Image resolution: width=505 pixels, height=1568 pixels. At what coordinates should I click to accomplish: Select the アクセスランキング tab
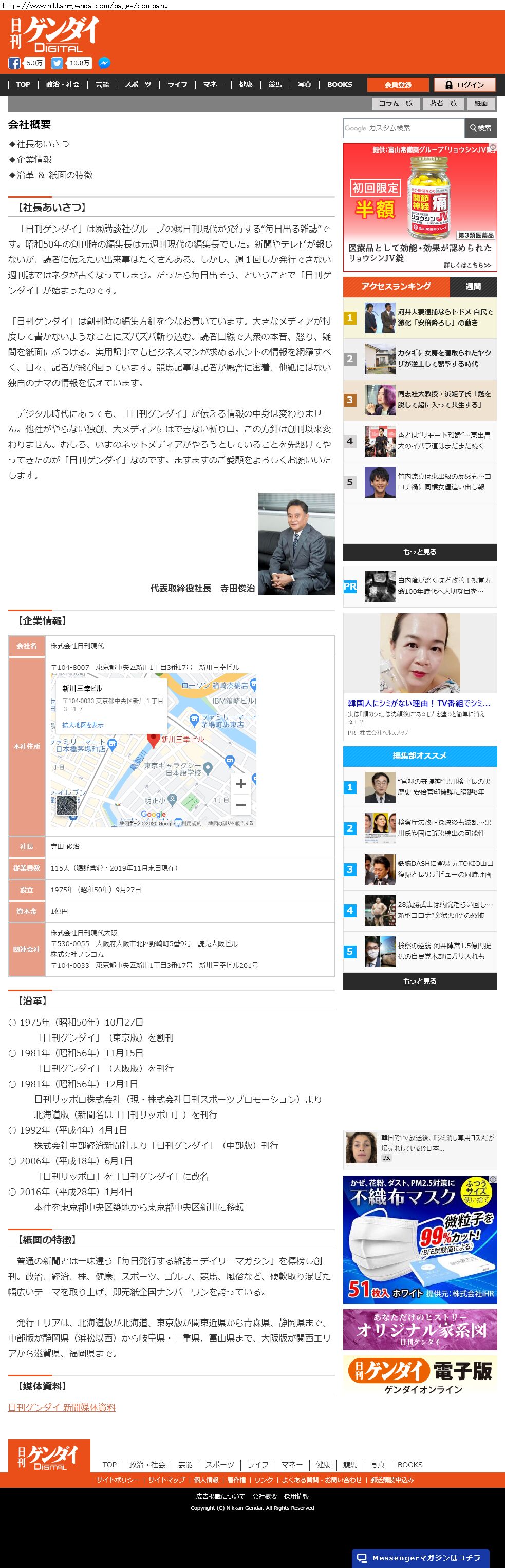pyautogui.click(x=396, y=286)
